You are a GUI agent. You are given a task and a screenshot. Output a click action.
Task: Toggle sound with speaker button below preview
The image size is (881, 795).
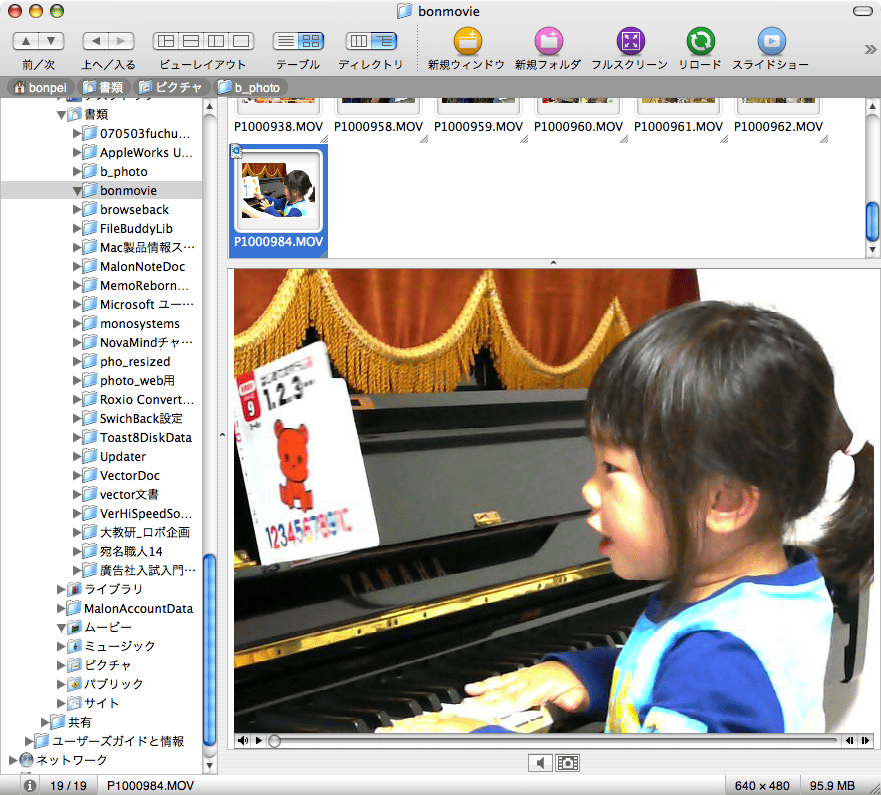(x=540, y=762)
